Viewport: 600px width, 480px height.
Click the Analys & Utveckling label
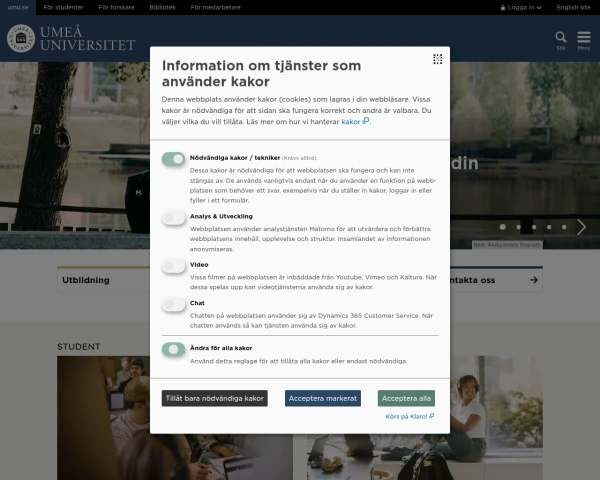[x=221, y=216]
